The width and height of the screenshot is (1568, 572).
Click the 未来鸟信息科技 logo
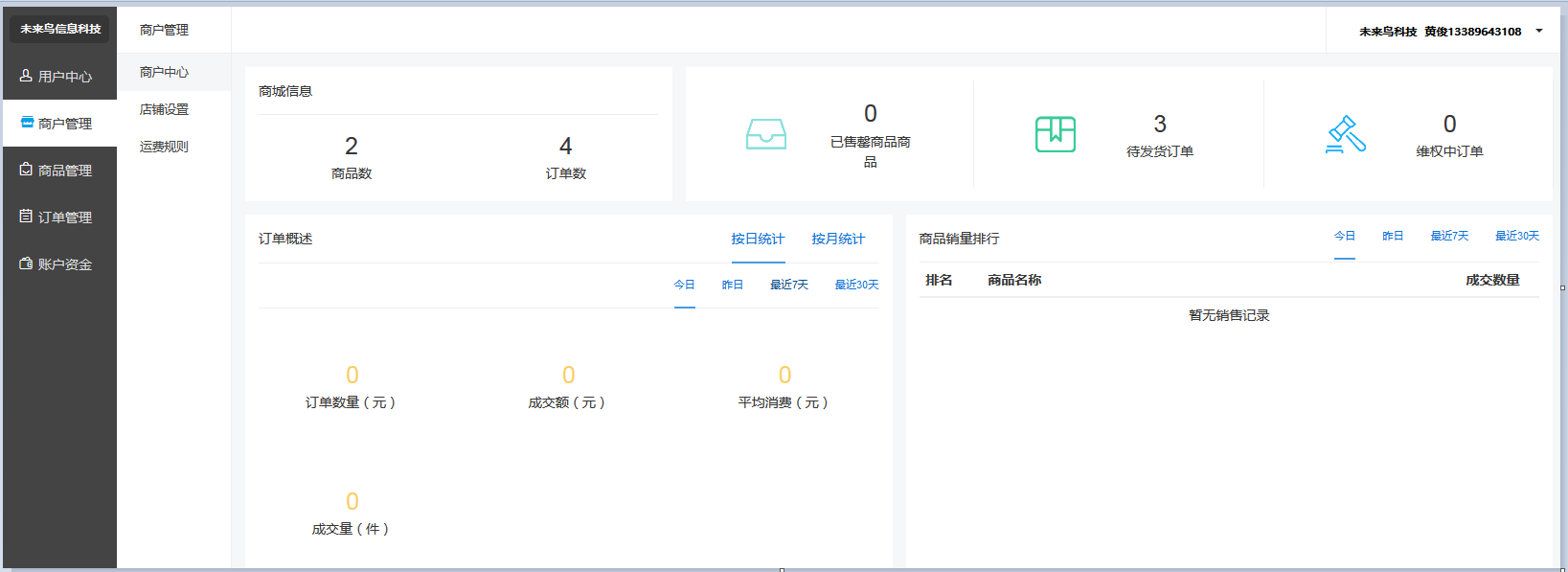(59, 29)
